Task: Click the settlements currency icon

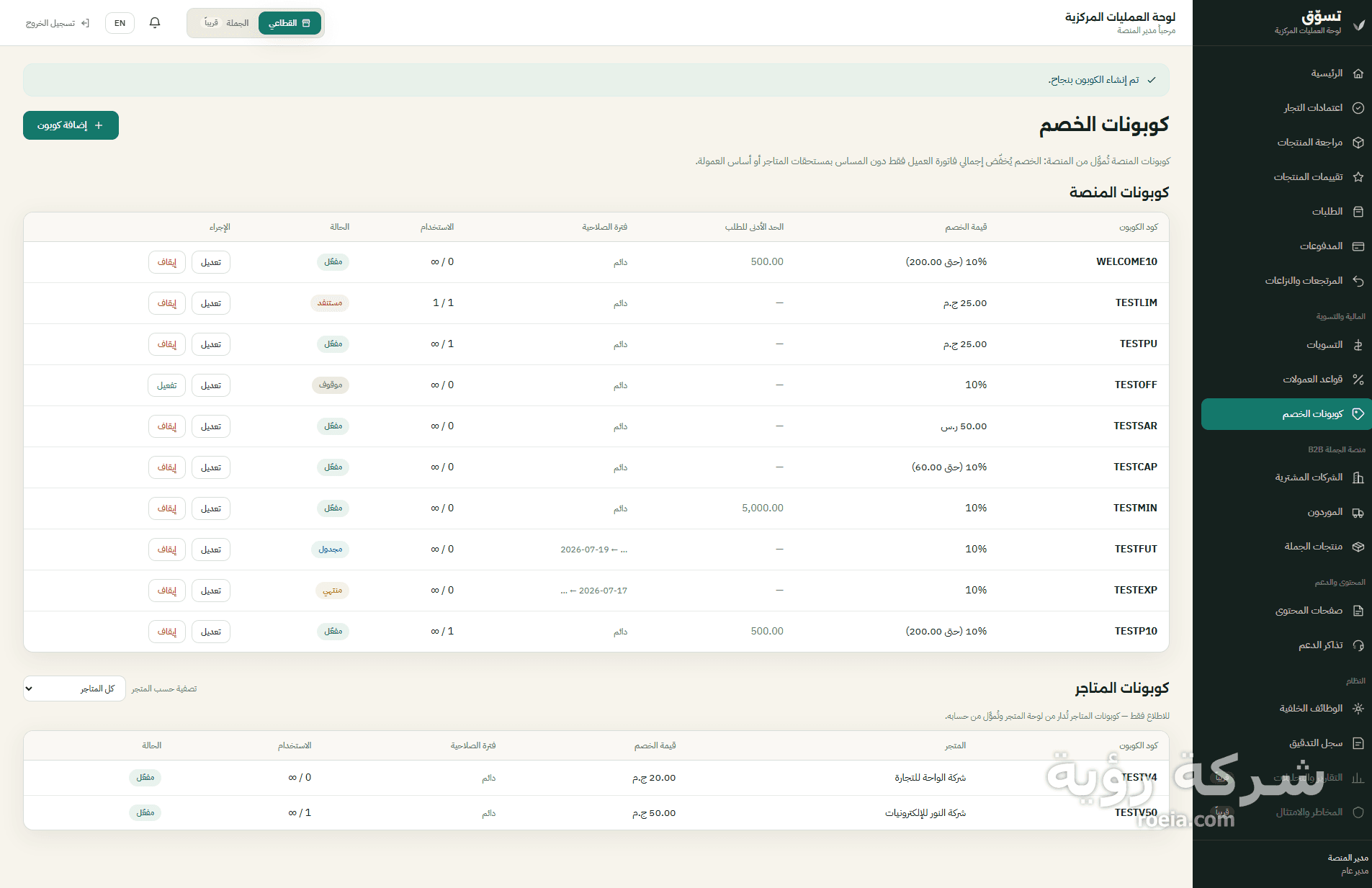Action: pos(1358,345)
